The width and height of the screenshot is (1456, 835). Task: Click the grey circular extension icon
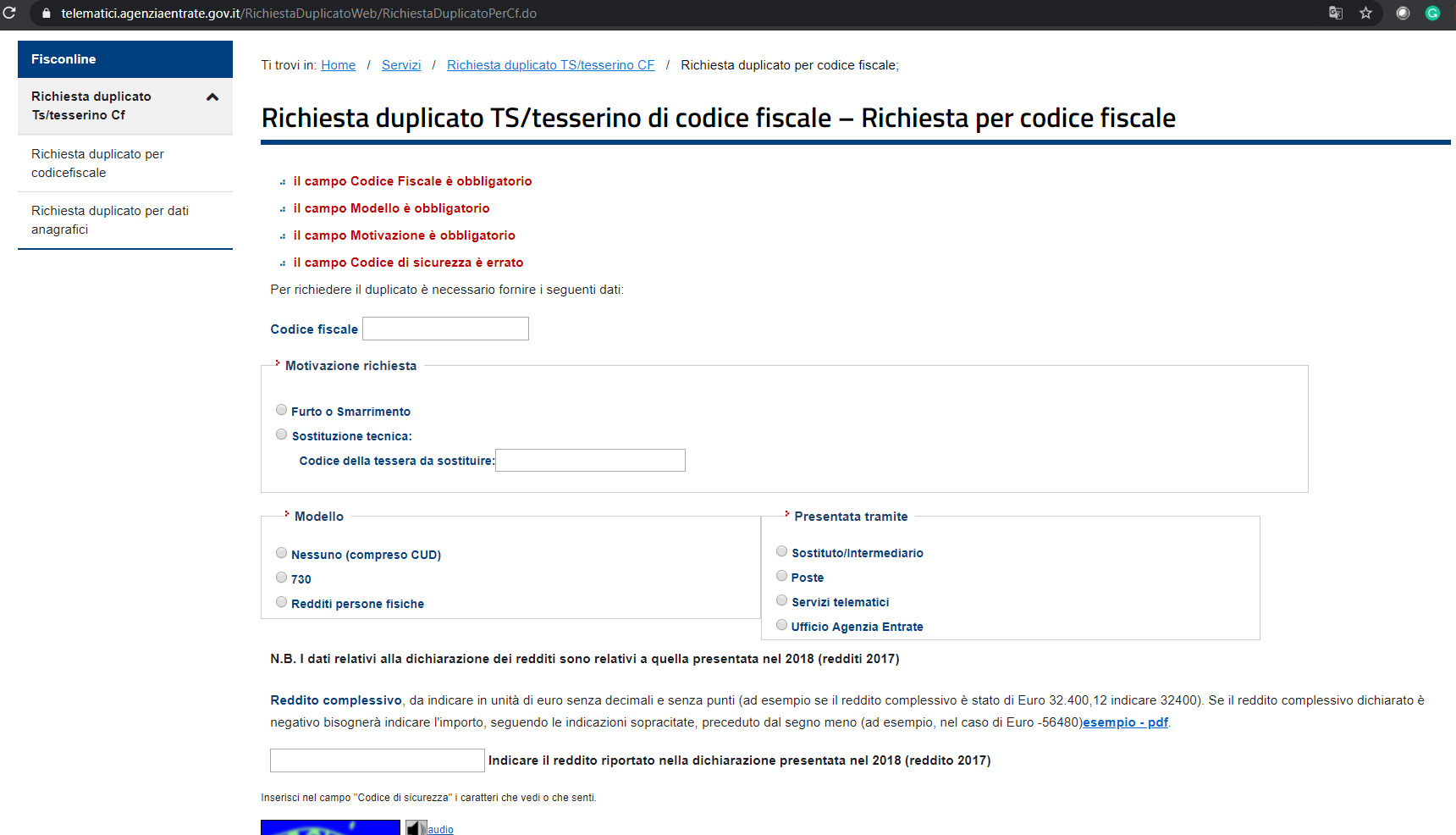[1403, 13]
